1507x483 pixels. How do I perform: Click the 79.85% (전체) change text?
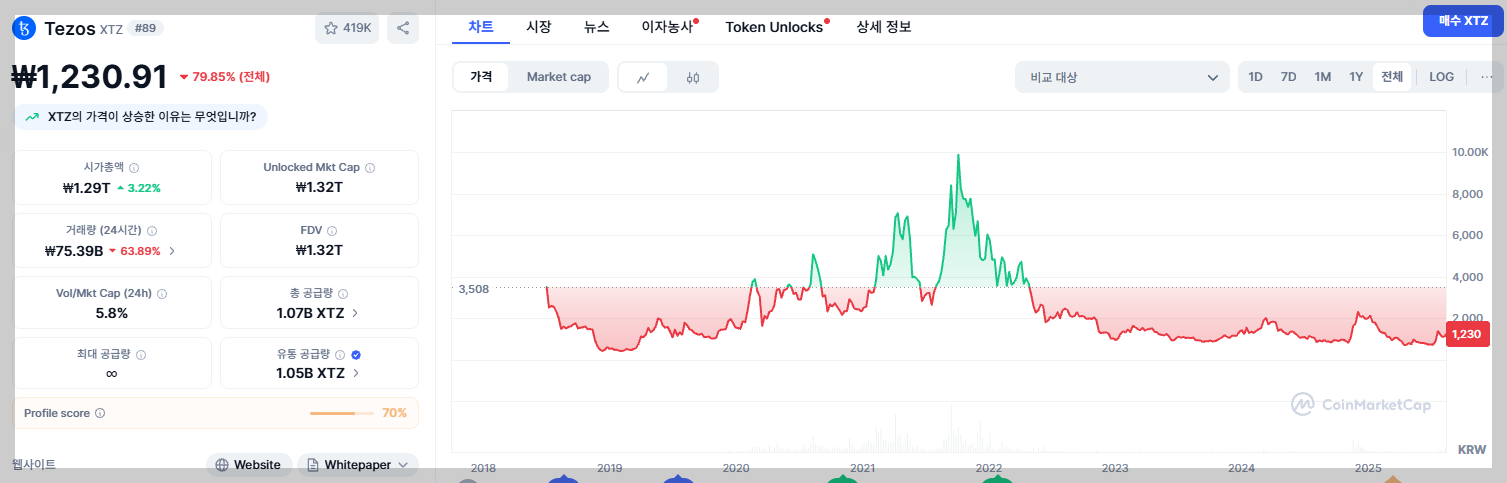(231, 77)
